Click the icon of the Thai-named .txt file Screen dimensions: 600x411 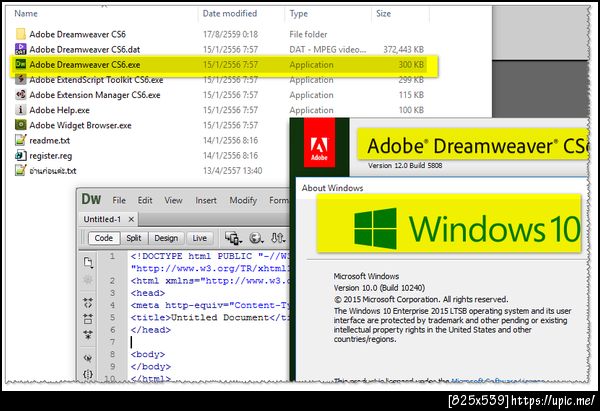[20, 170]
